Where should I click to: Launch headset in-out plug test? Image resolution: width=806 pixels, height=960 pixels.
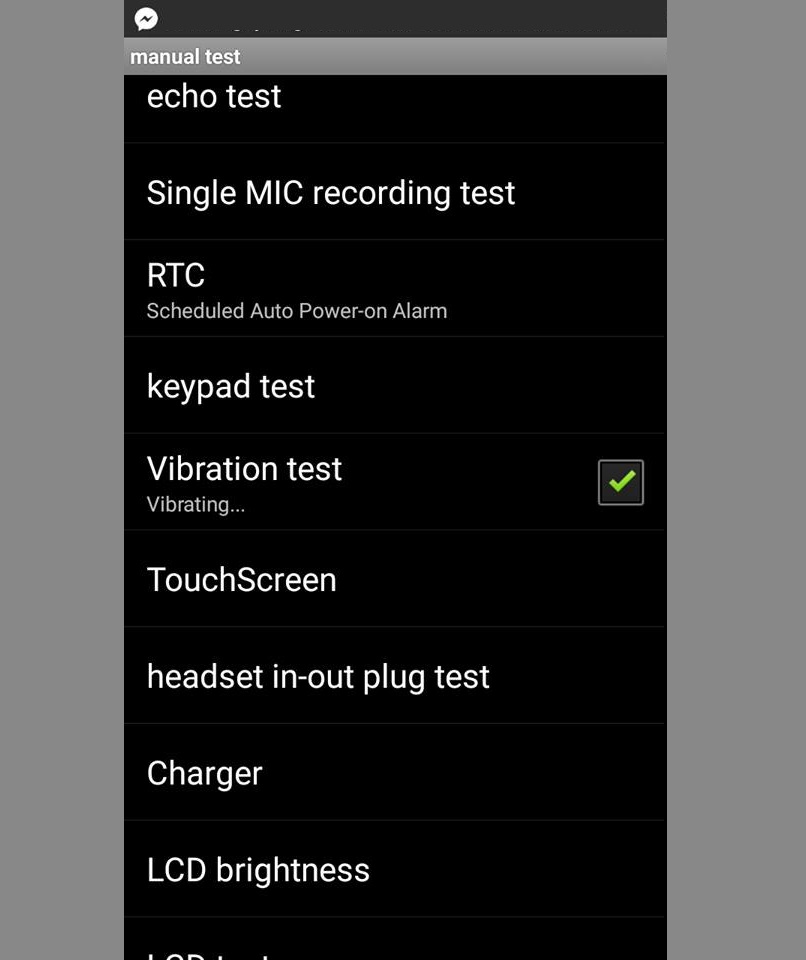(x=395, y=676)
